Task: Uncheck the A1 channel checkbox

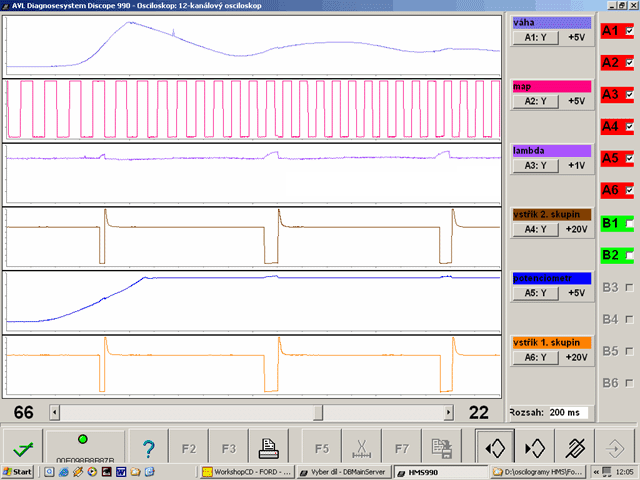Action: tap(629, 31)
